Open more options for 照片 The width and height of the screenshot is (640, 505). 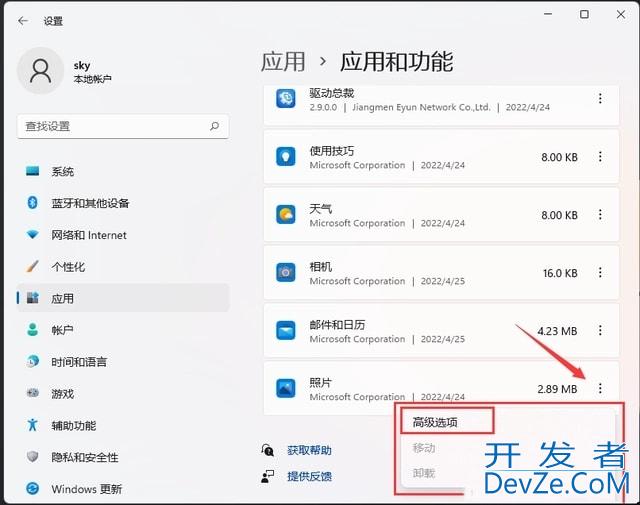pos(600,389)
